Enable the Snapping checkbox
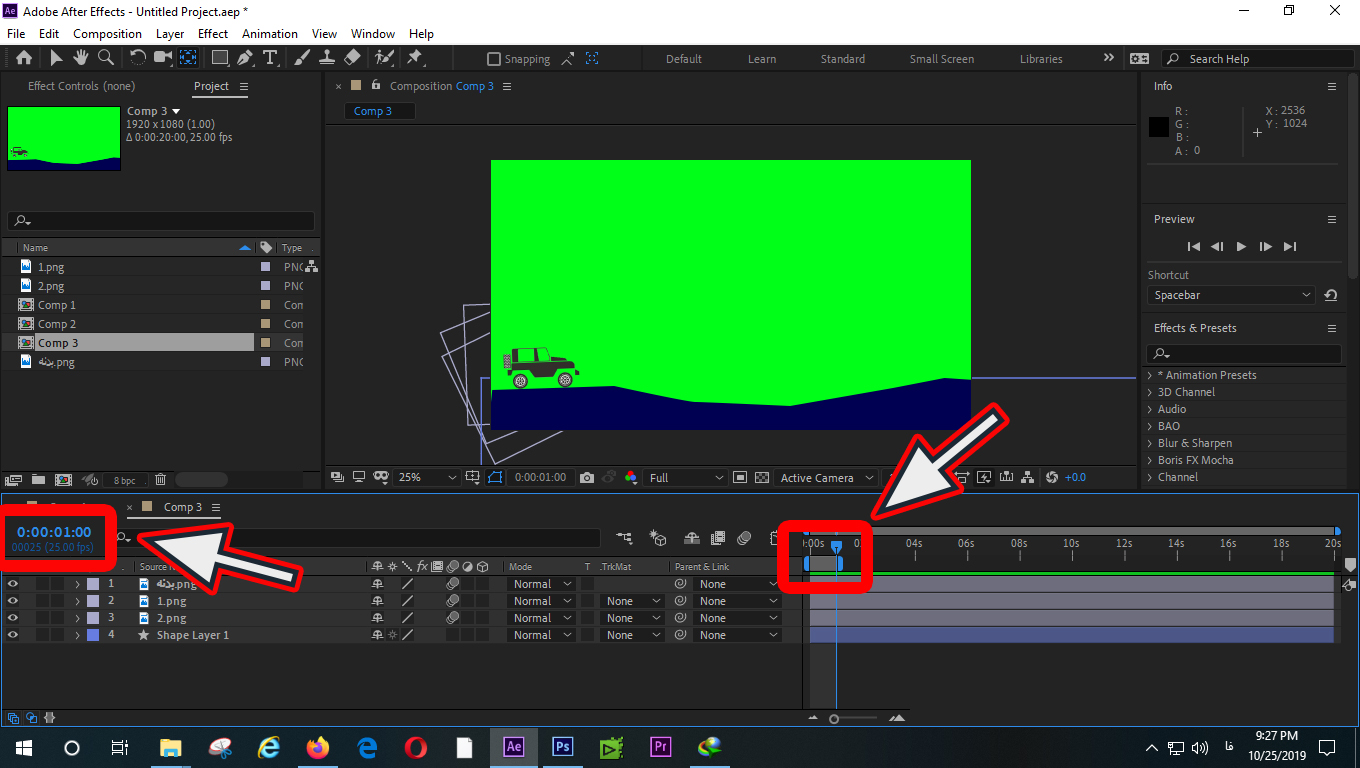This screenshot has height=768, width=1360. pos(493,59)
